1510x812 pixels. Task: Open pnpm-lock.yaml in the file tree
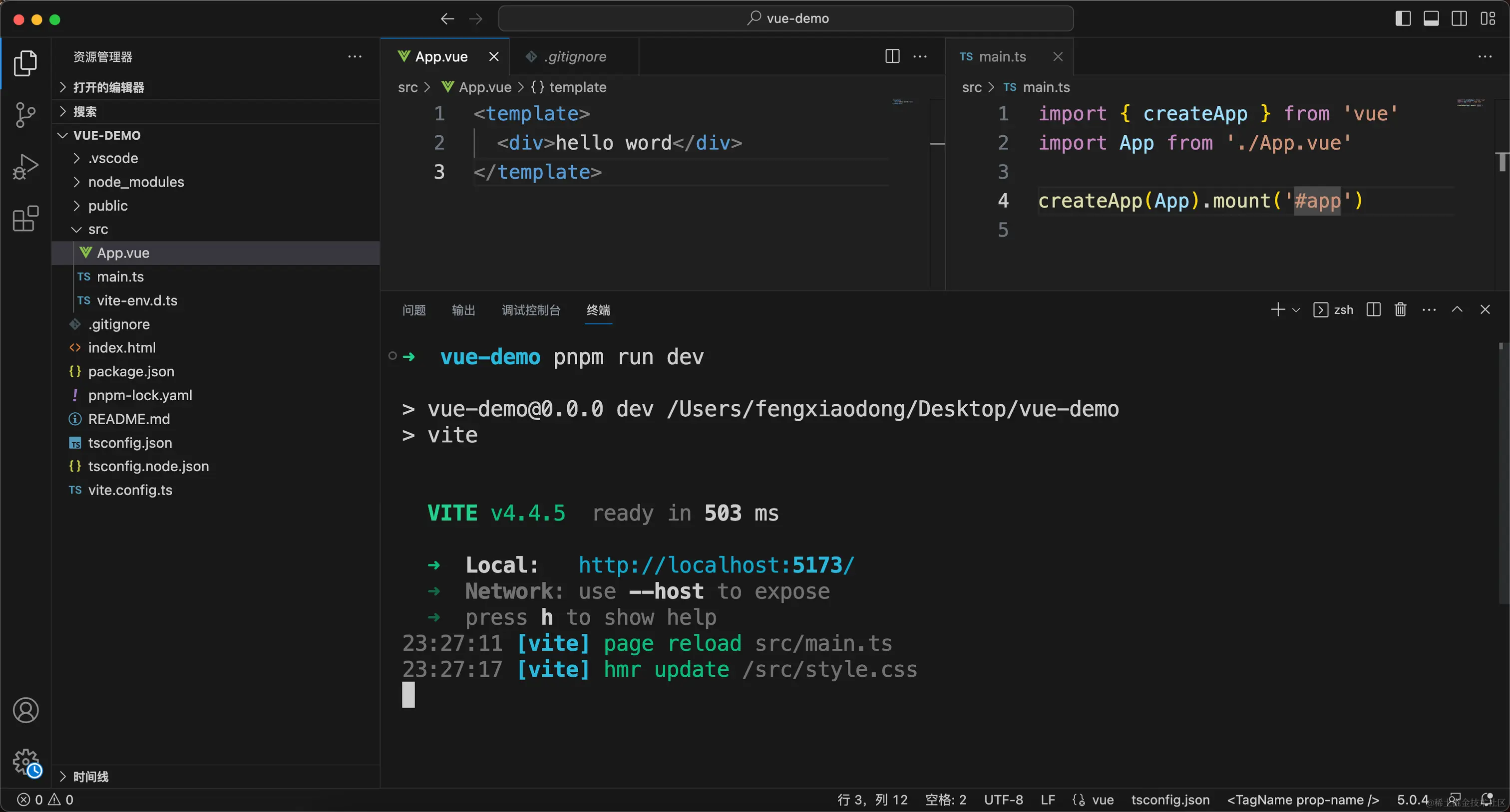[x=216, y=395]
